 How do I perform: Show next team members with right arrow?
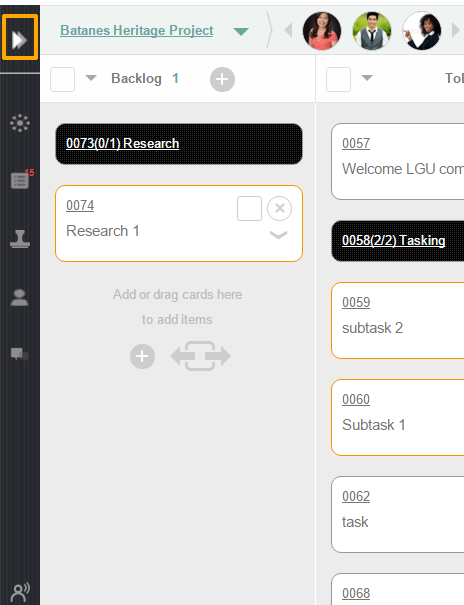point(457,30)
